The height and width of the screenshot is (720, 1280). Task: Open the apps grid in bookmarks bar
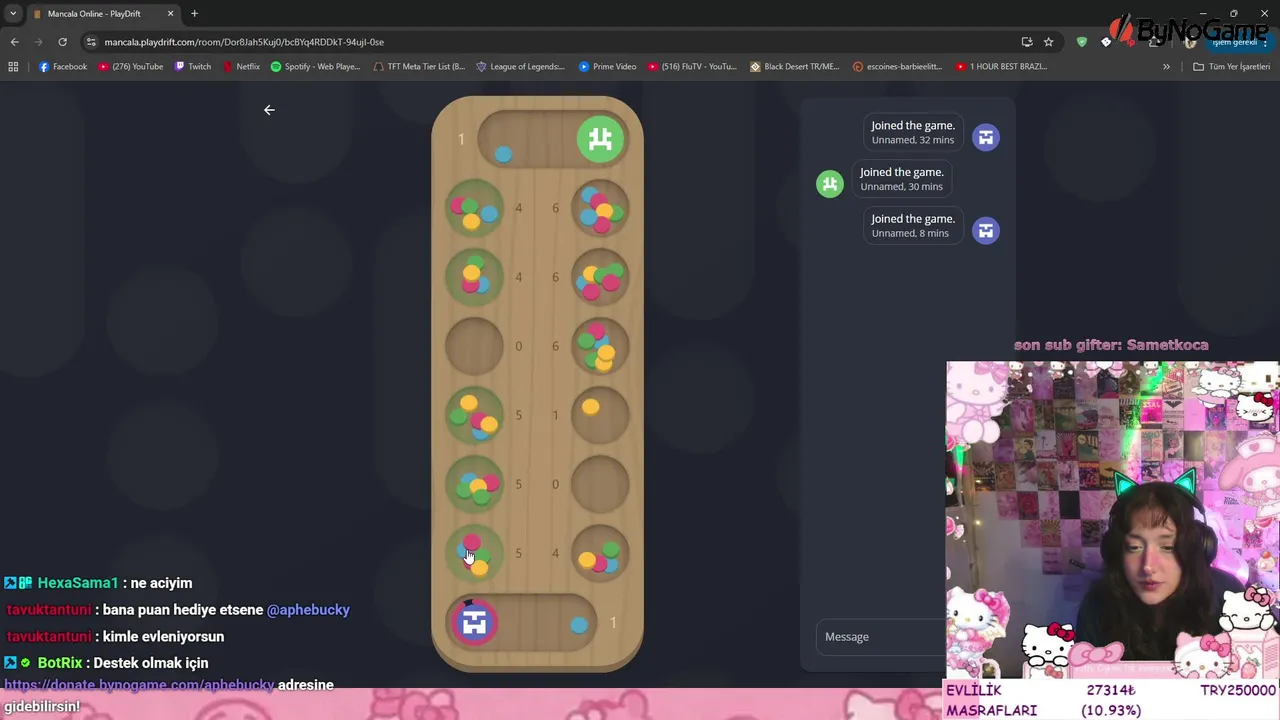[x=13, y=67]
